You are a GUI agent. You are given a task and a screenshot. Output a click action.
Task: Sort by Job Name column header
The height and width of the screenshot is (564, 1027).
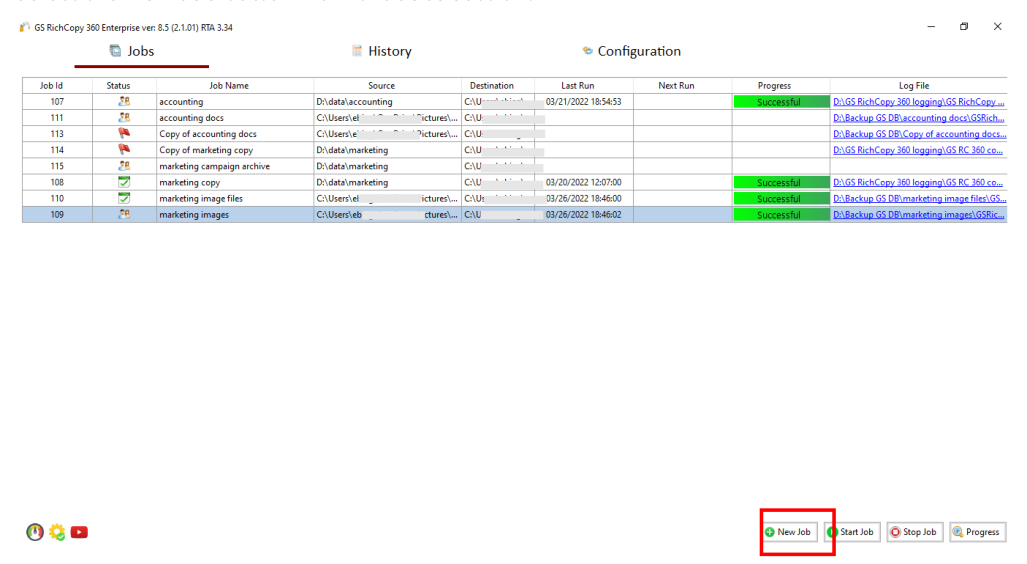click(x=234, y=85)
